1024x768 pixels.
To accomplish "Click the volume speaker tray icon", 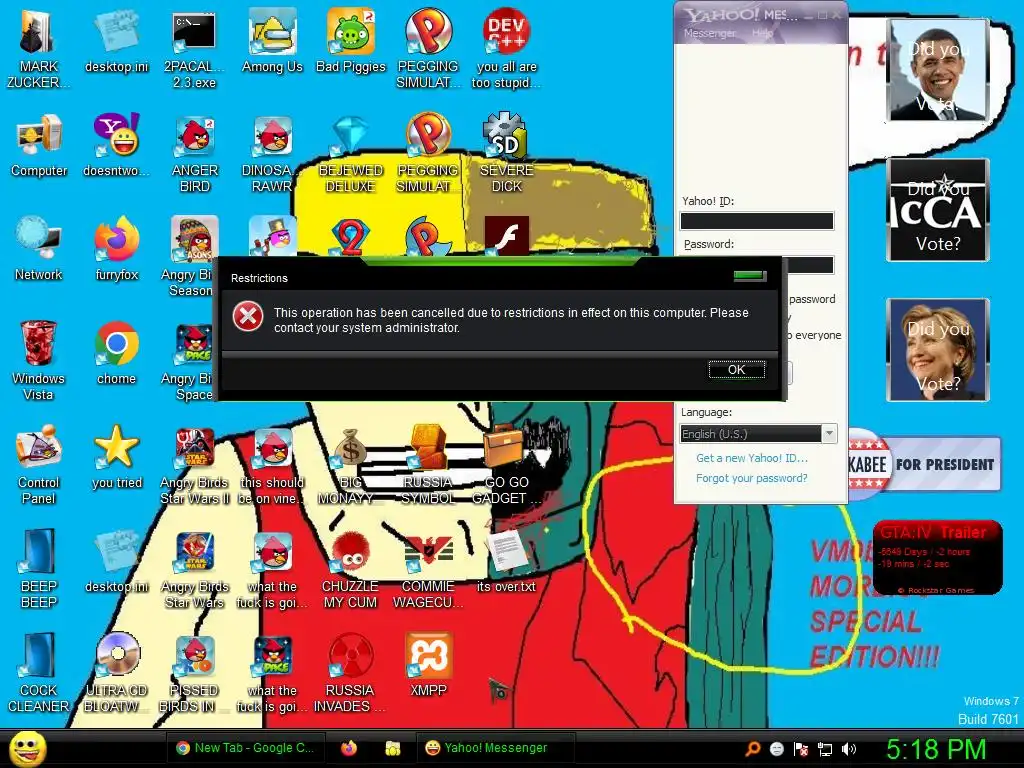I will pyautogui.click(x=849, y=749).
